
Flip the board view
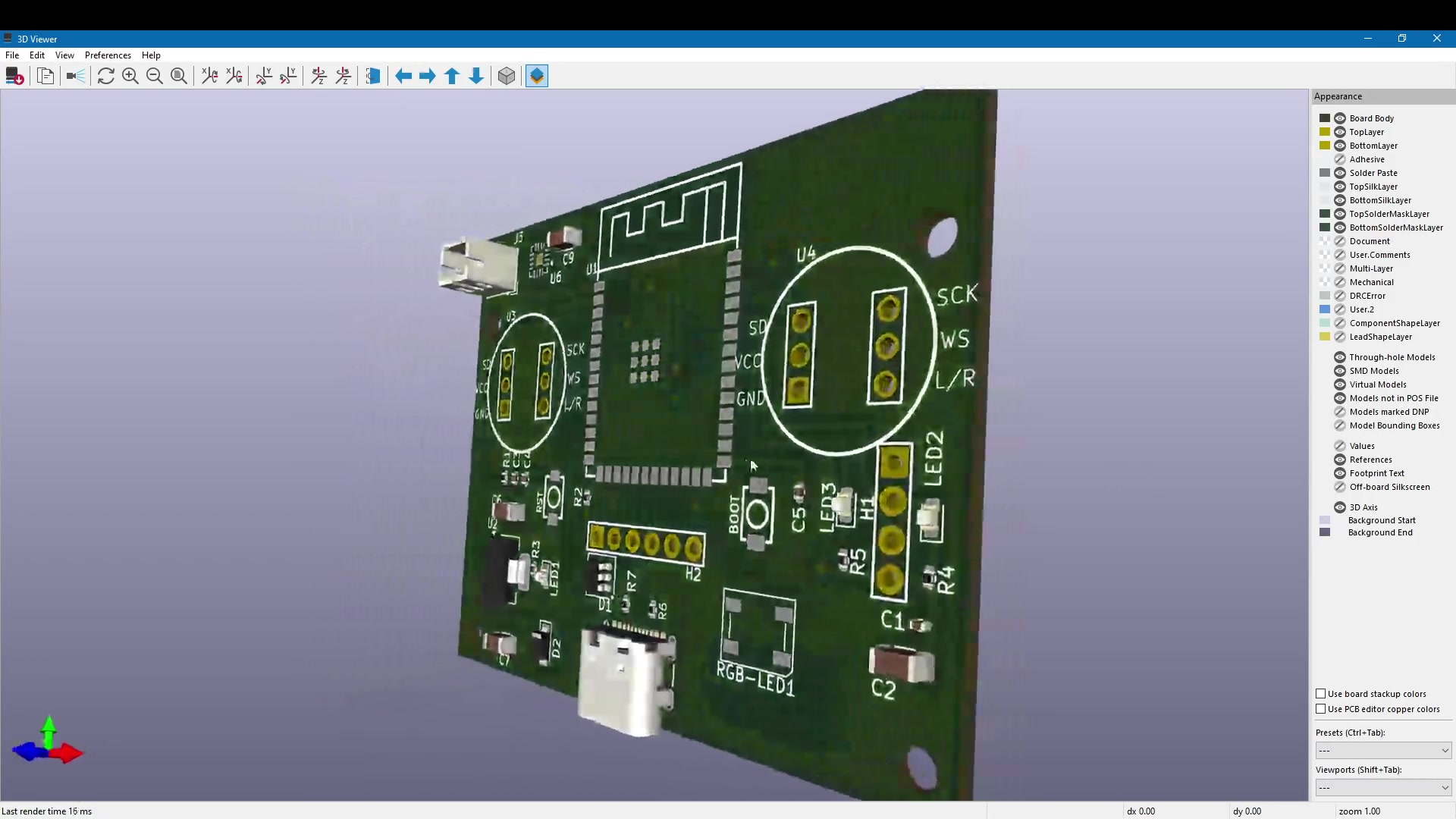tap(372, 76)
